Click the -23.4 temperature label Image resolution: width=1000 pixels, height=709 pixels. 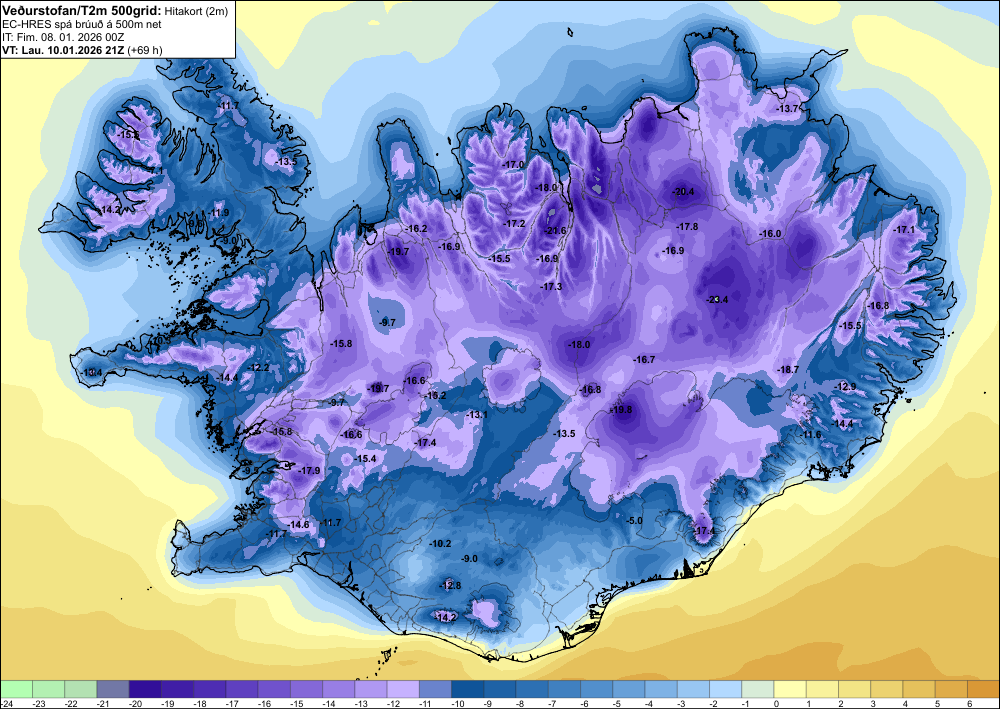717,300
